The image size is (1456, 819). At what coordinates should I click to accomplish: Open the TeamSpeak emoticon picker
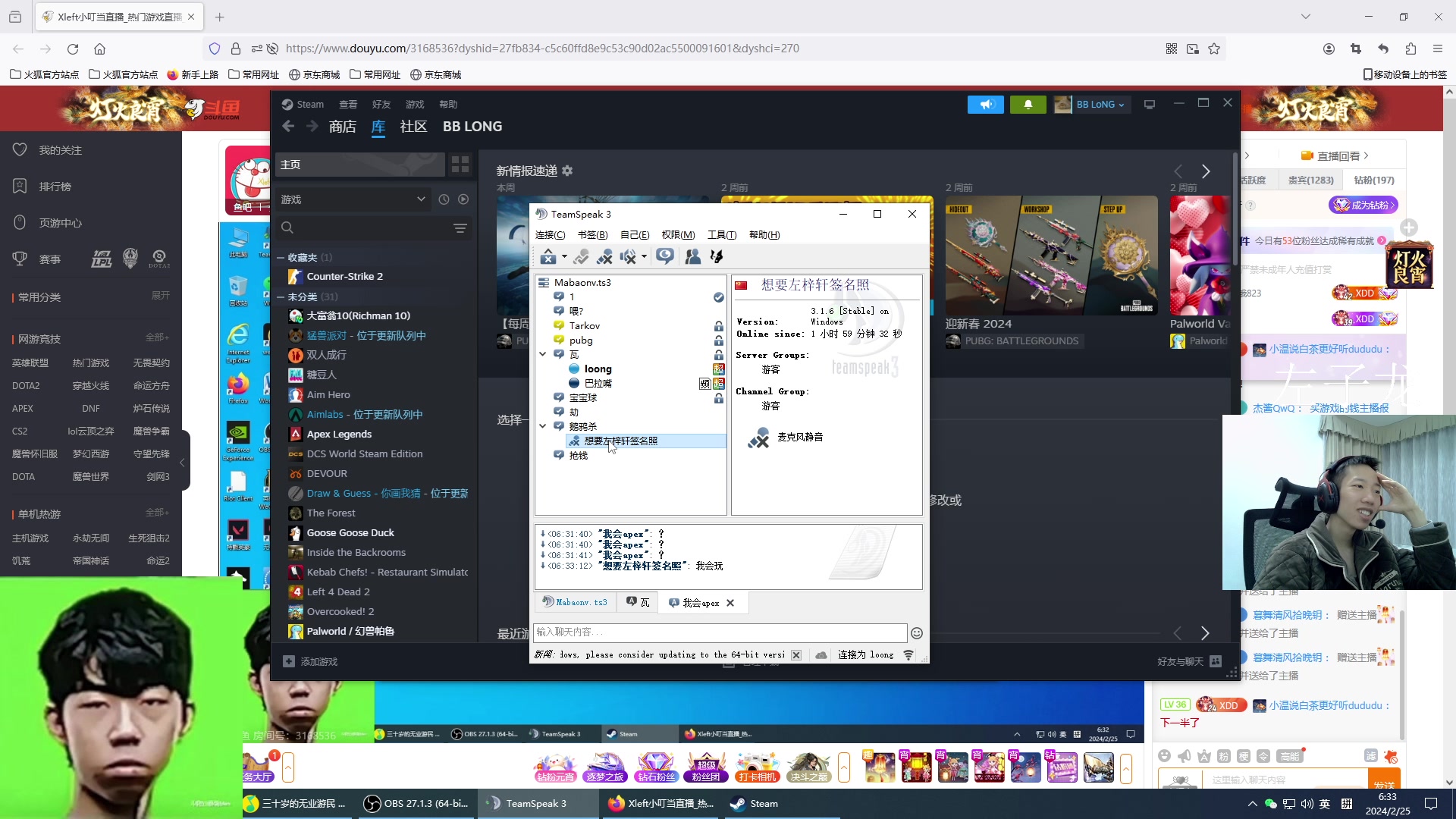(x=917, y=633)
